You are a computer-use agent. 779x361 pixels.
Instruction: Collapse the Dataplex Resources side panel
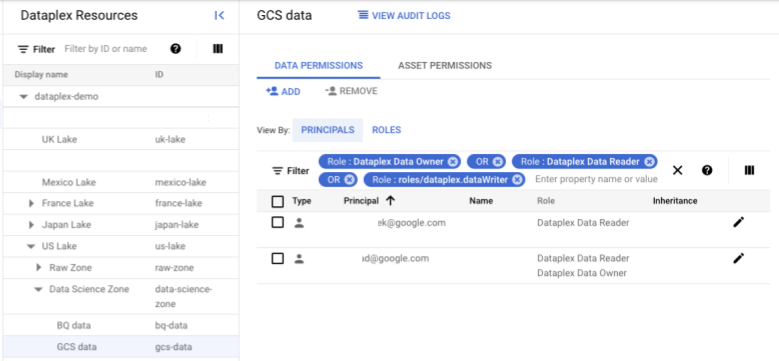point(219,15)
